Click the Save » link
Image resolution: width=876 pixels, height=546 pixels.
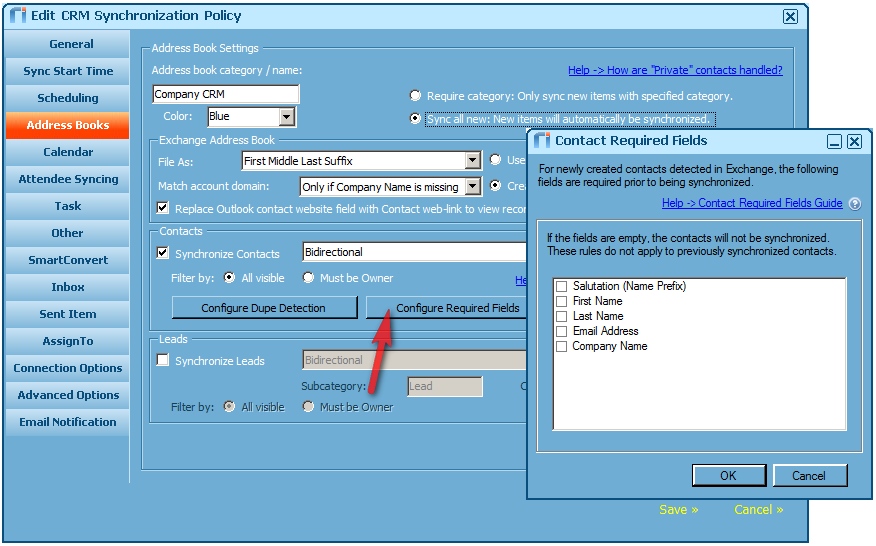[678, 510]
